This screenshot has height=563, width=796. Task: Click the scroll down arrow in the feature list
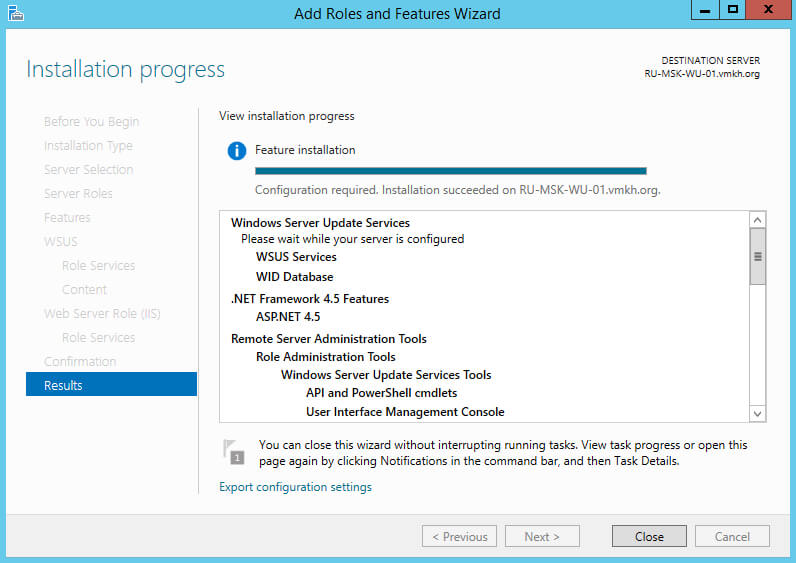(757, 414)
